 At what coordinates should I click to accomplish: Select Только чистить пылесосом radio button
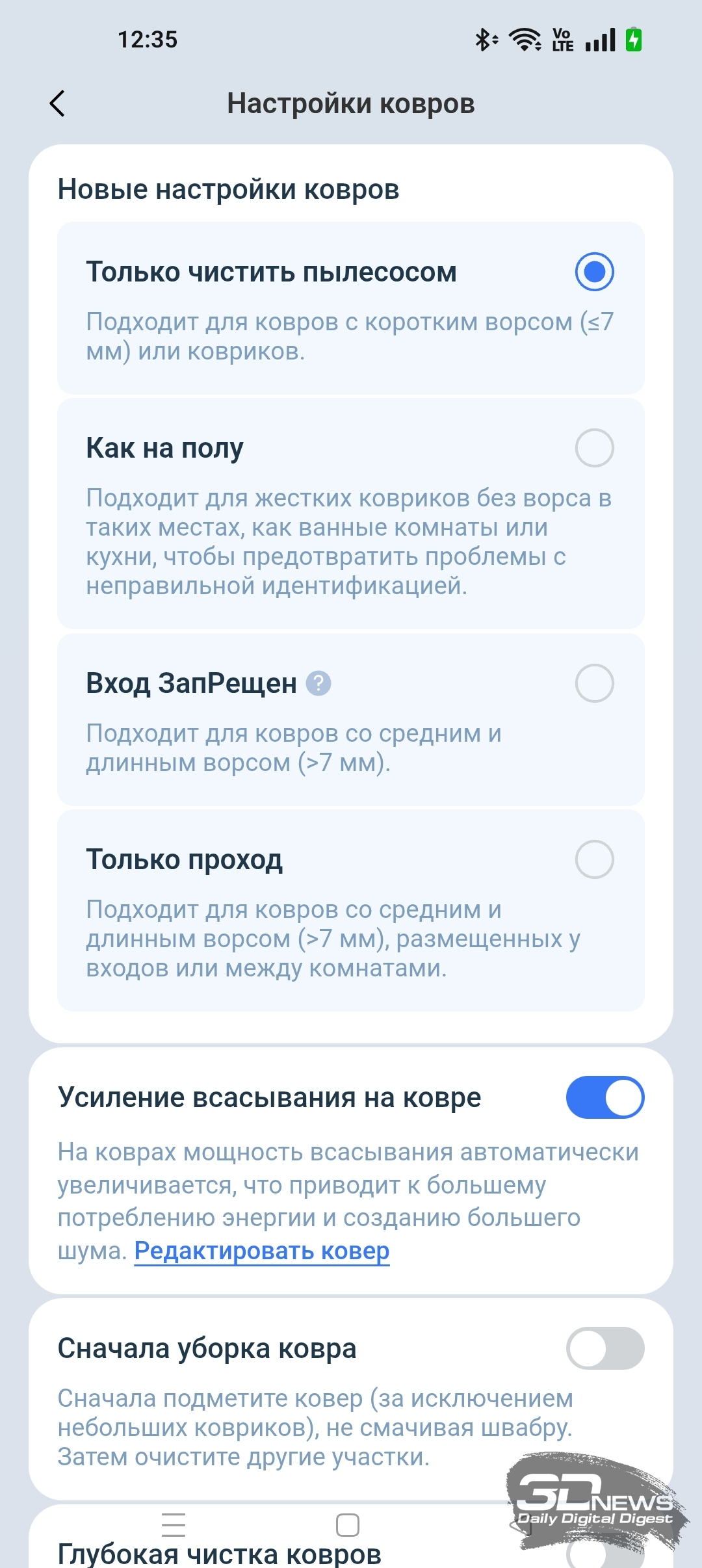(x=594, y=272)
